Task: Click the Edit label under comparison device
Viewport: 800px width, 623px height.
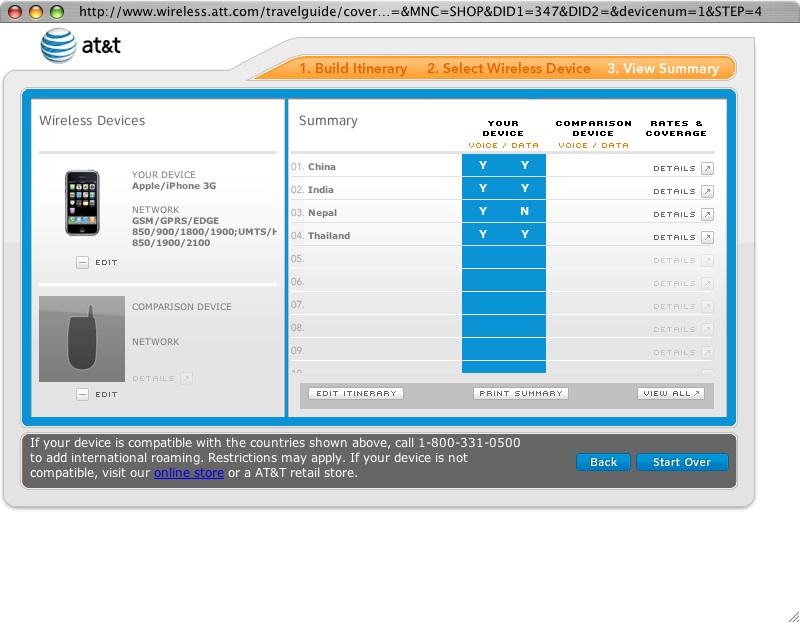Action: point(106,394)
